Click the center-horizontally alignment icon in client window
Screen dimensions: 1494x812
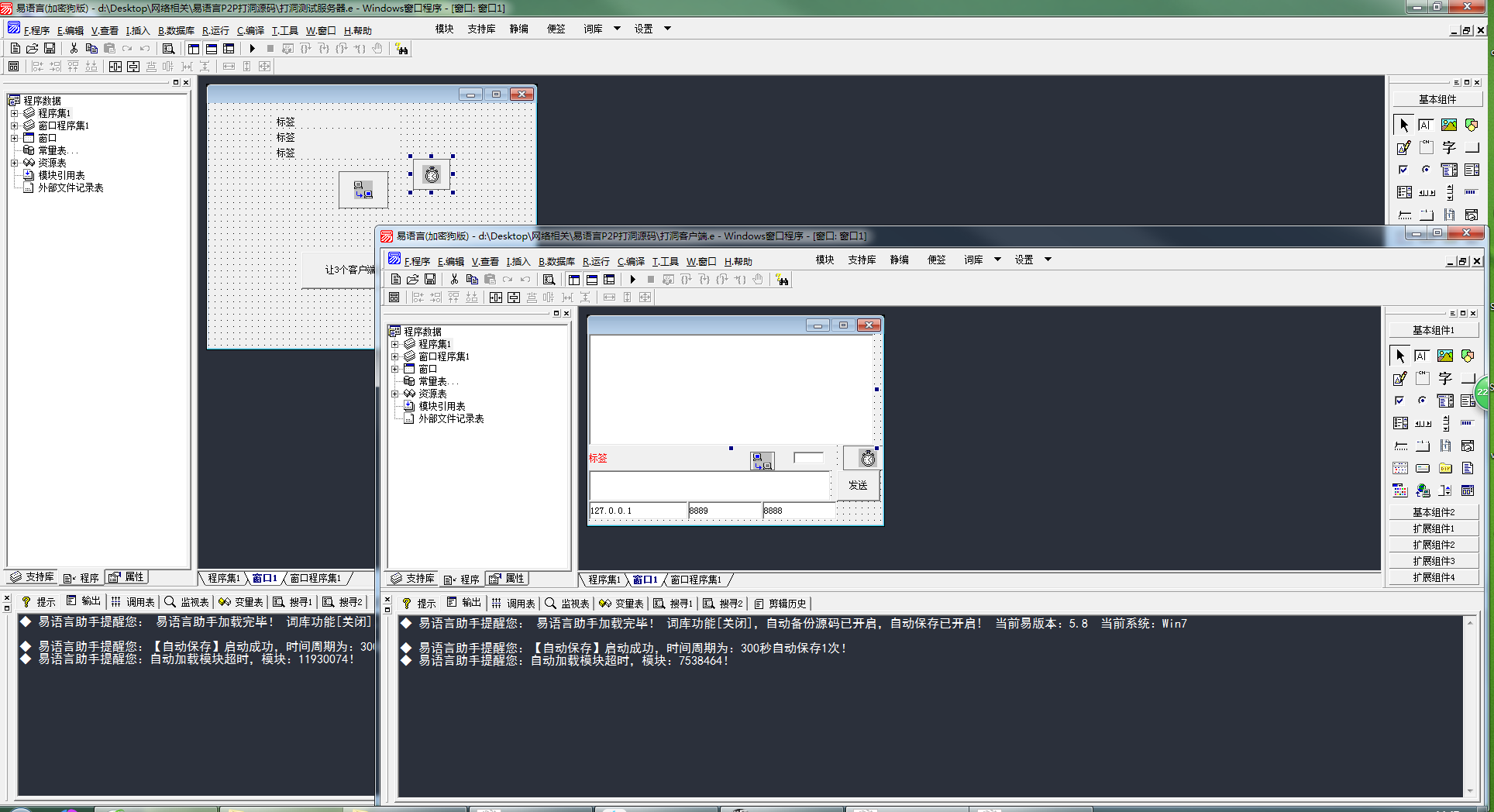pyautogui.click(x=496, y=298)
